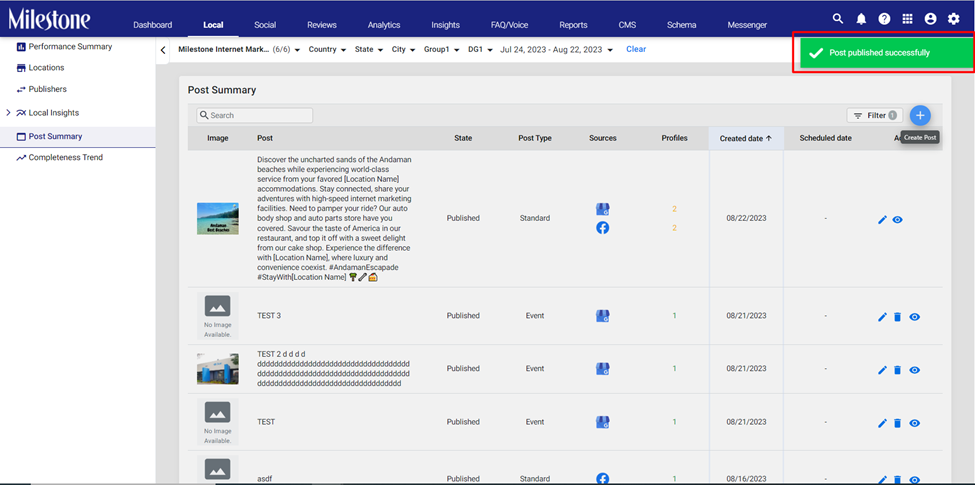Preview the Andaman beaches post via eye icon
This screenshot has width=975, height=485.
tap(897, 219)
